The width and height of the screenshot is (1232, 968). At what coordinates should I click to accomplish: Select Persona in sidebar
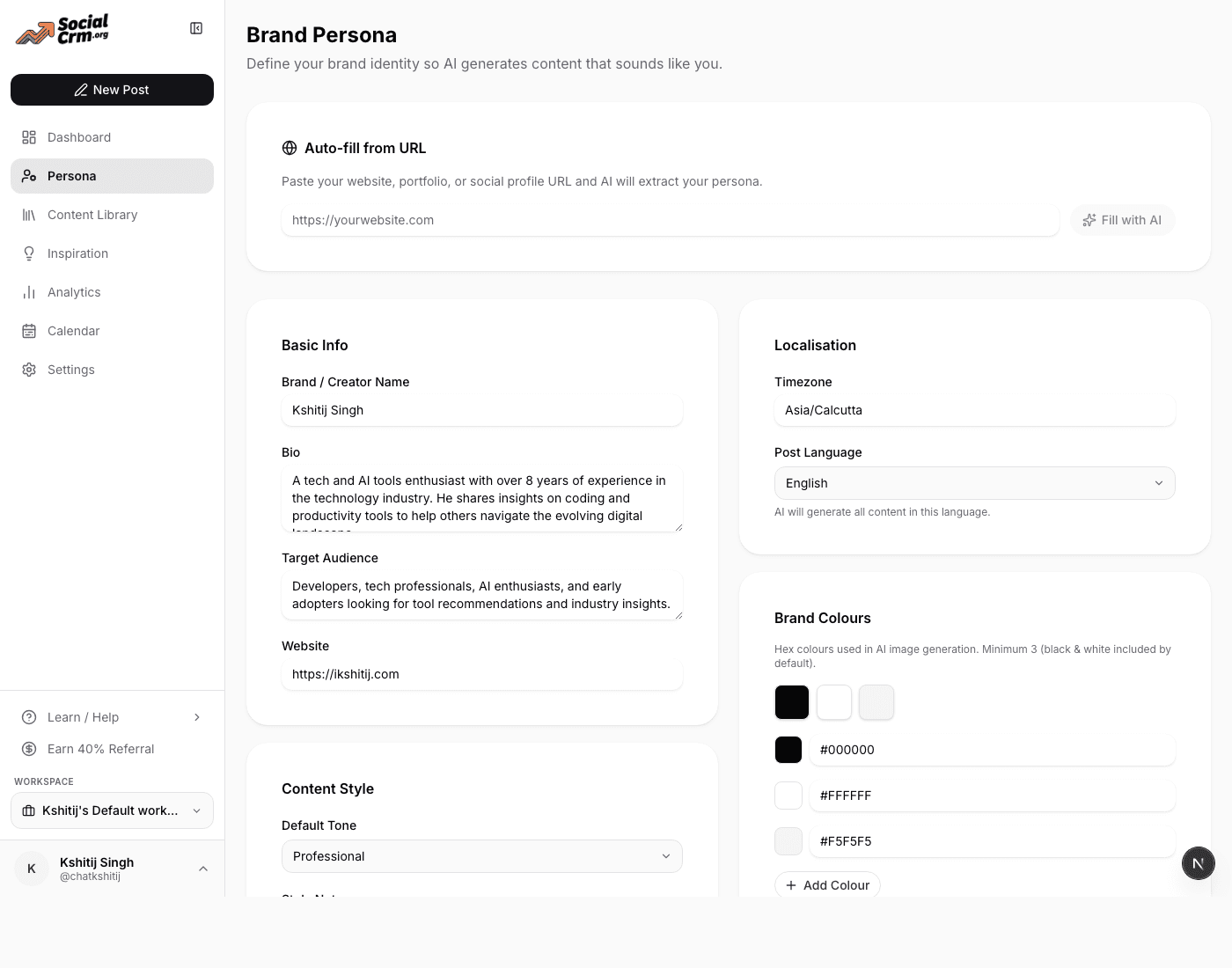tap(112, 176)
